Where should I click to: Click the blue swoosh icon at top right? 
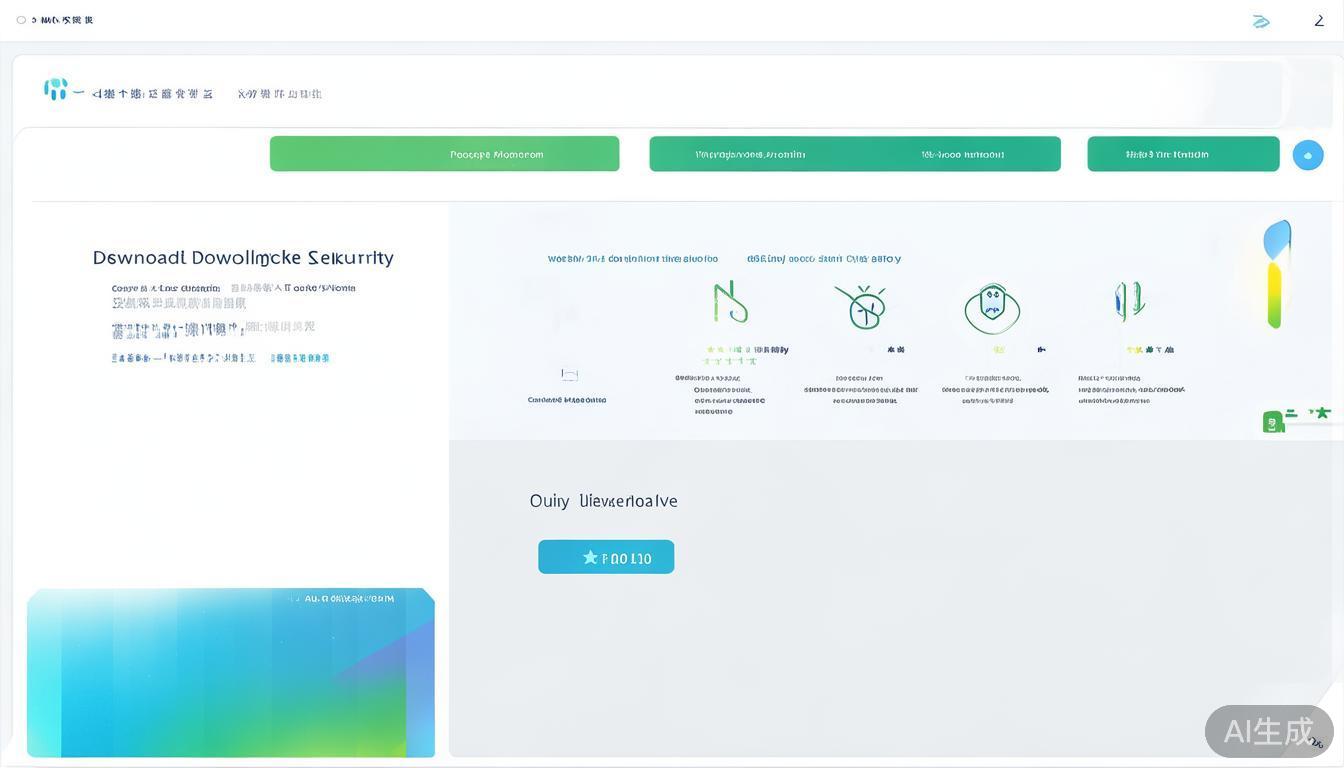tap(1261, 21)
